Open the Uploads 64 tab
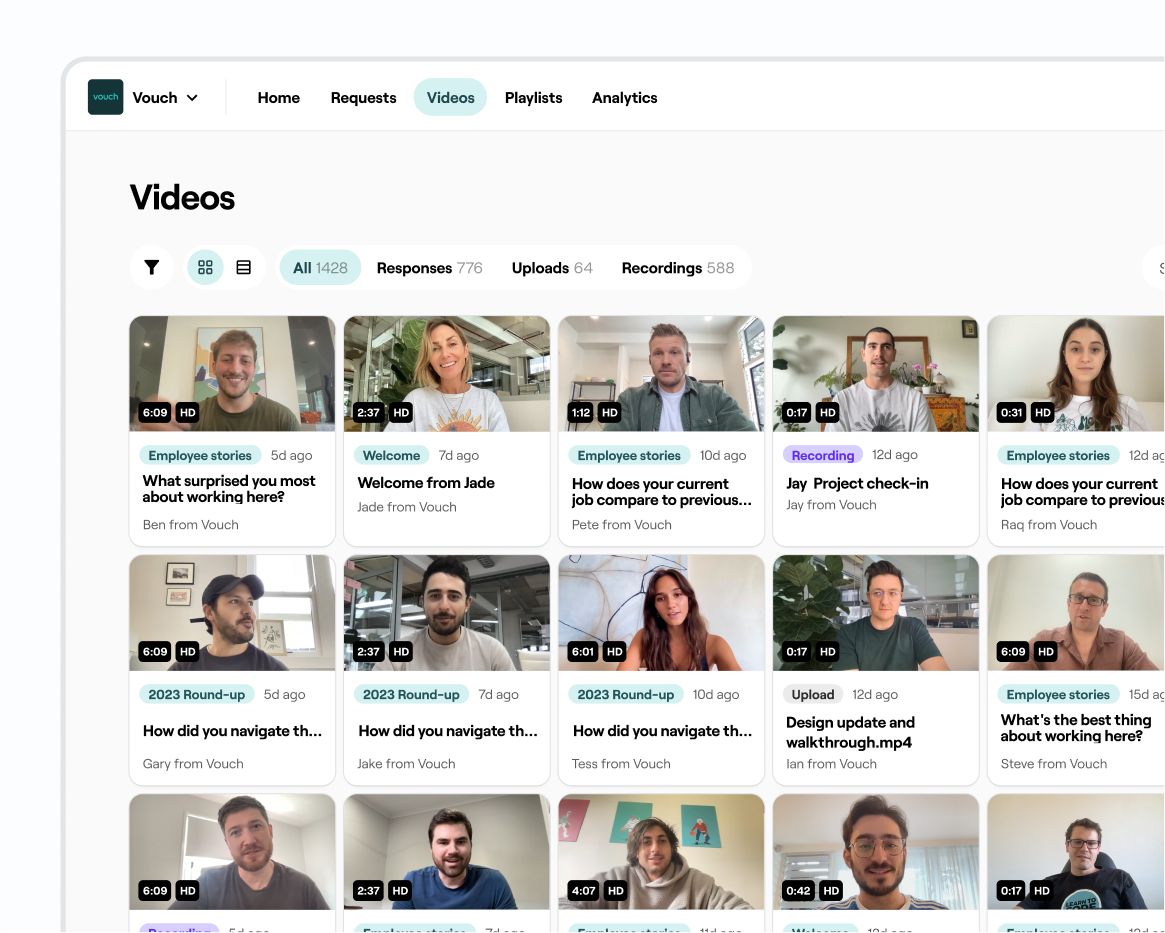This screenshot has width=1165, height=933. click(551, 267)
